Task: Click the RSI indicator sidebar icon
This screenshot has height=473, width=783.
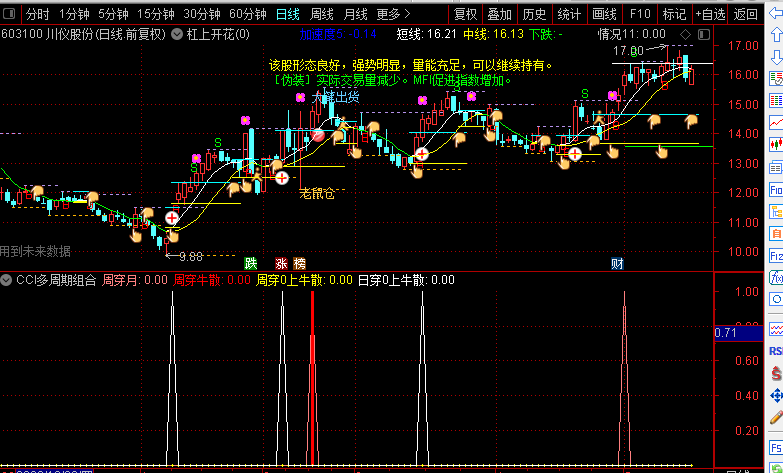Action: click(777, 352)
